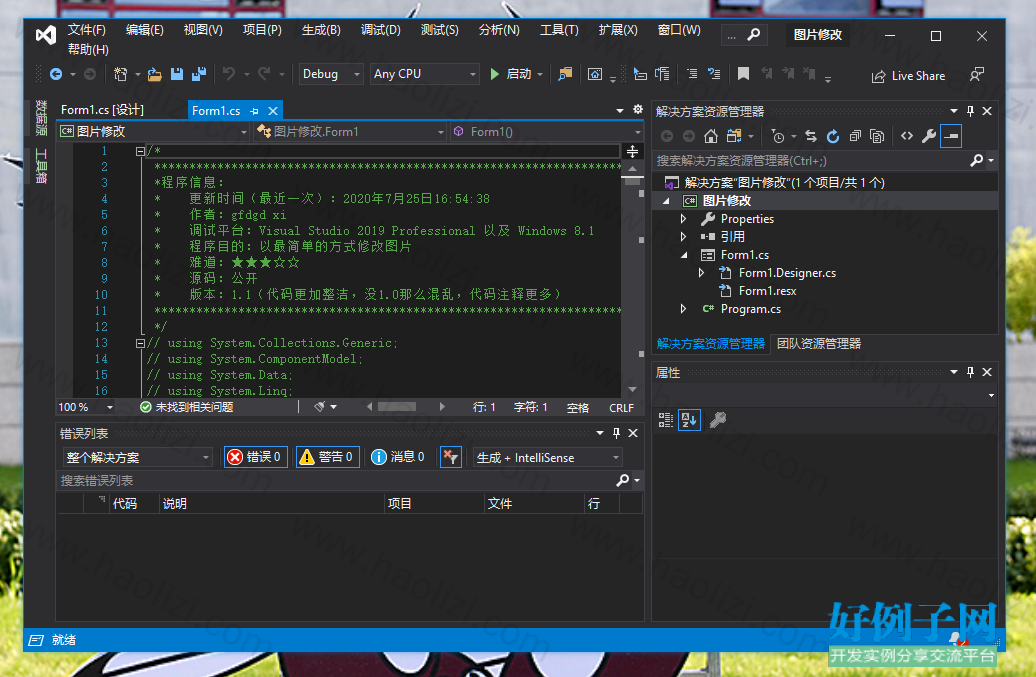Screen dimensions: 1036x677
Task: Toggle the warnings 0 filter button
Action: (327, 457)
